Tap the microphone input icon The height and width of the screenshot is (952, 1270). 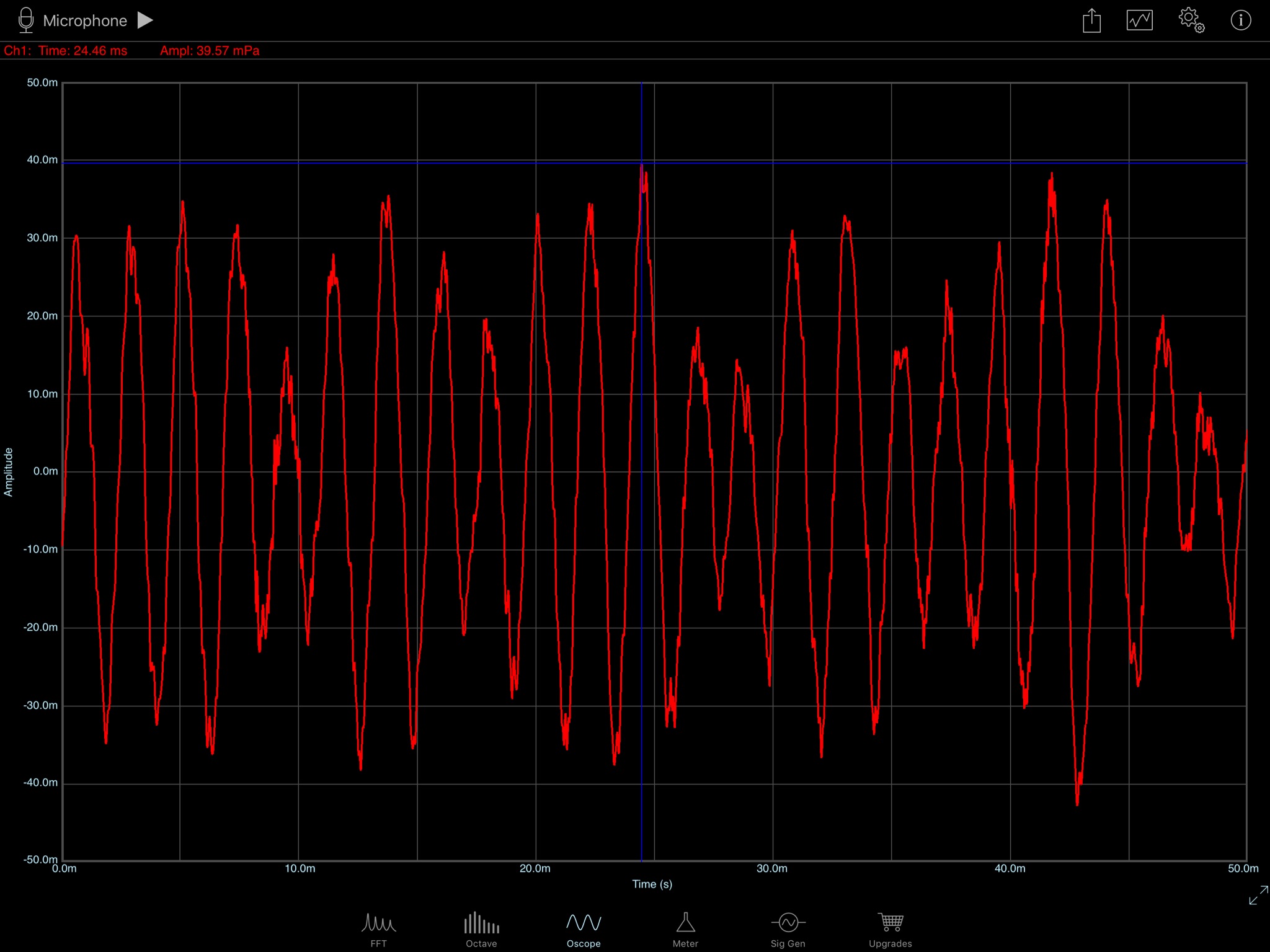(x=25, y=20)
